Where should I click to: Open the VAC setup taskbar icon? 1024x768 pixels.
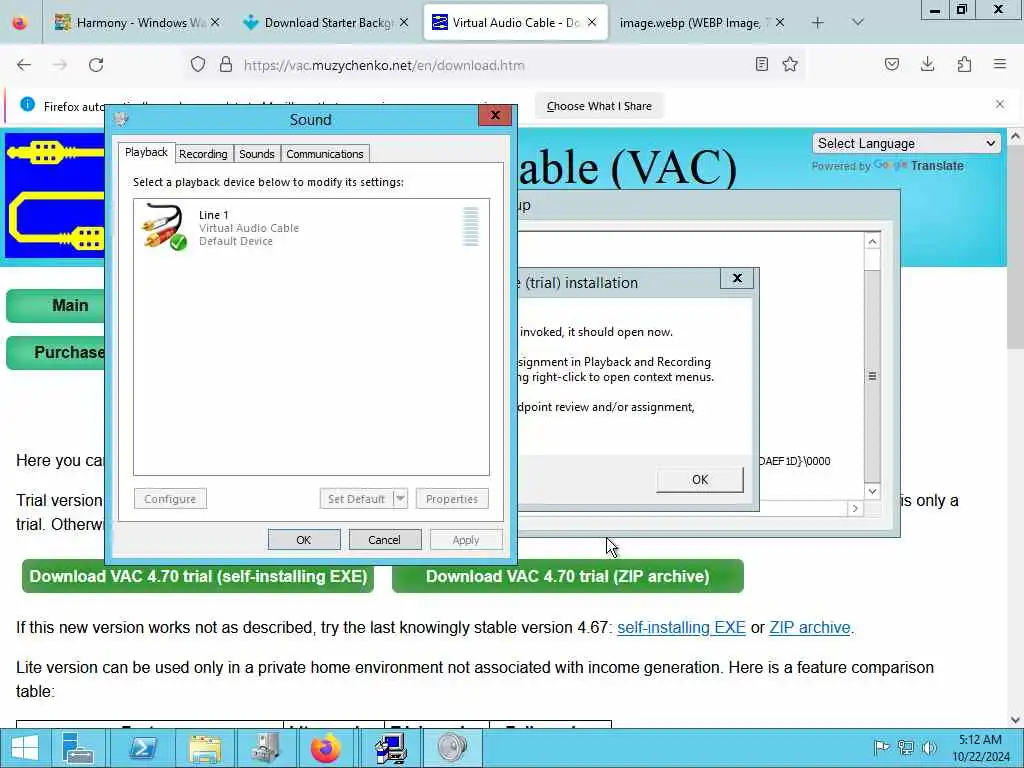tap(391, 748)
